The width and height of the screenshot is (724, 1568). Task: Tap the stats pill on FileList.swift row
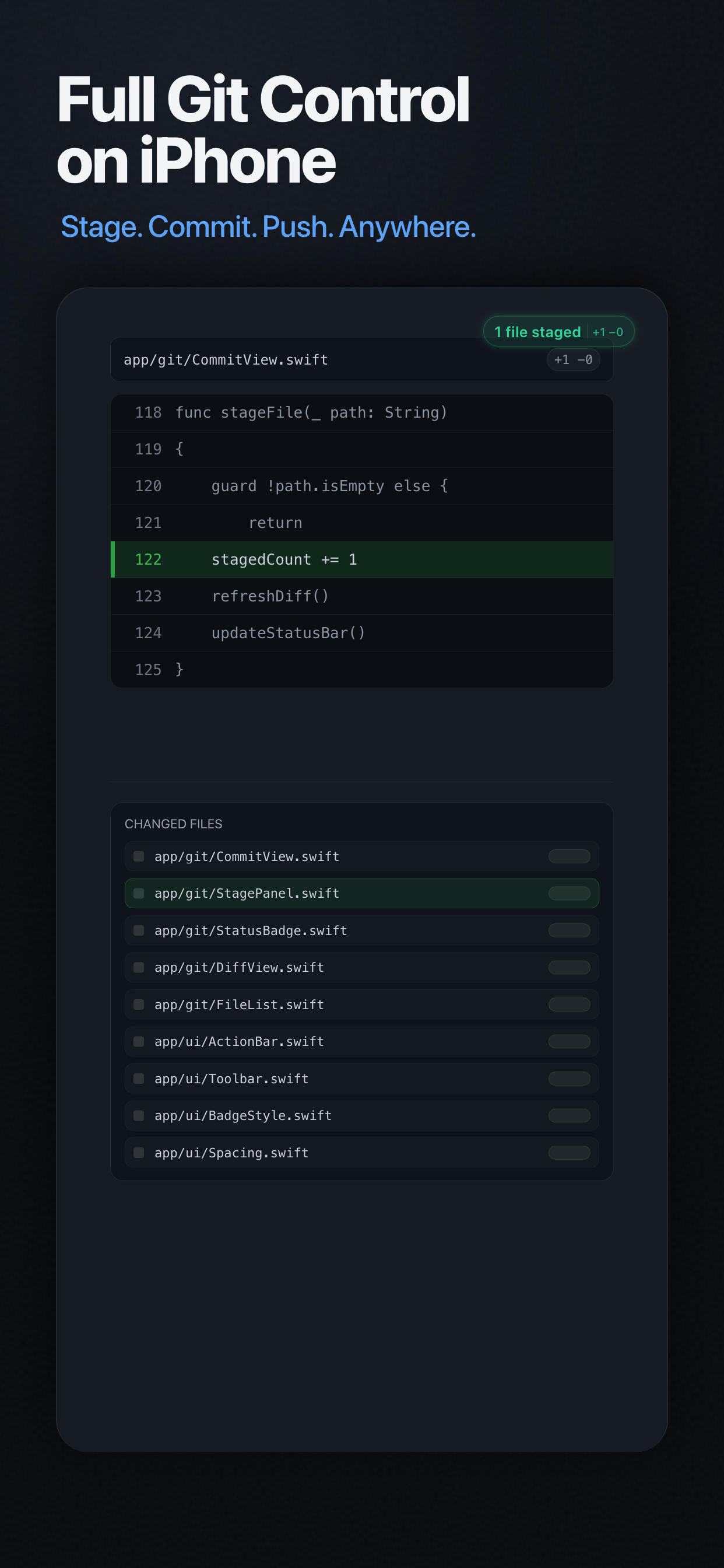click(x=570, y=1005)
